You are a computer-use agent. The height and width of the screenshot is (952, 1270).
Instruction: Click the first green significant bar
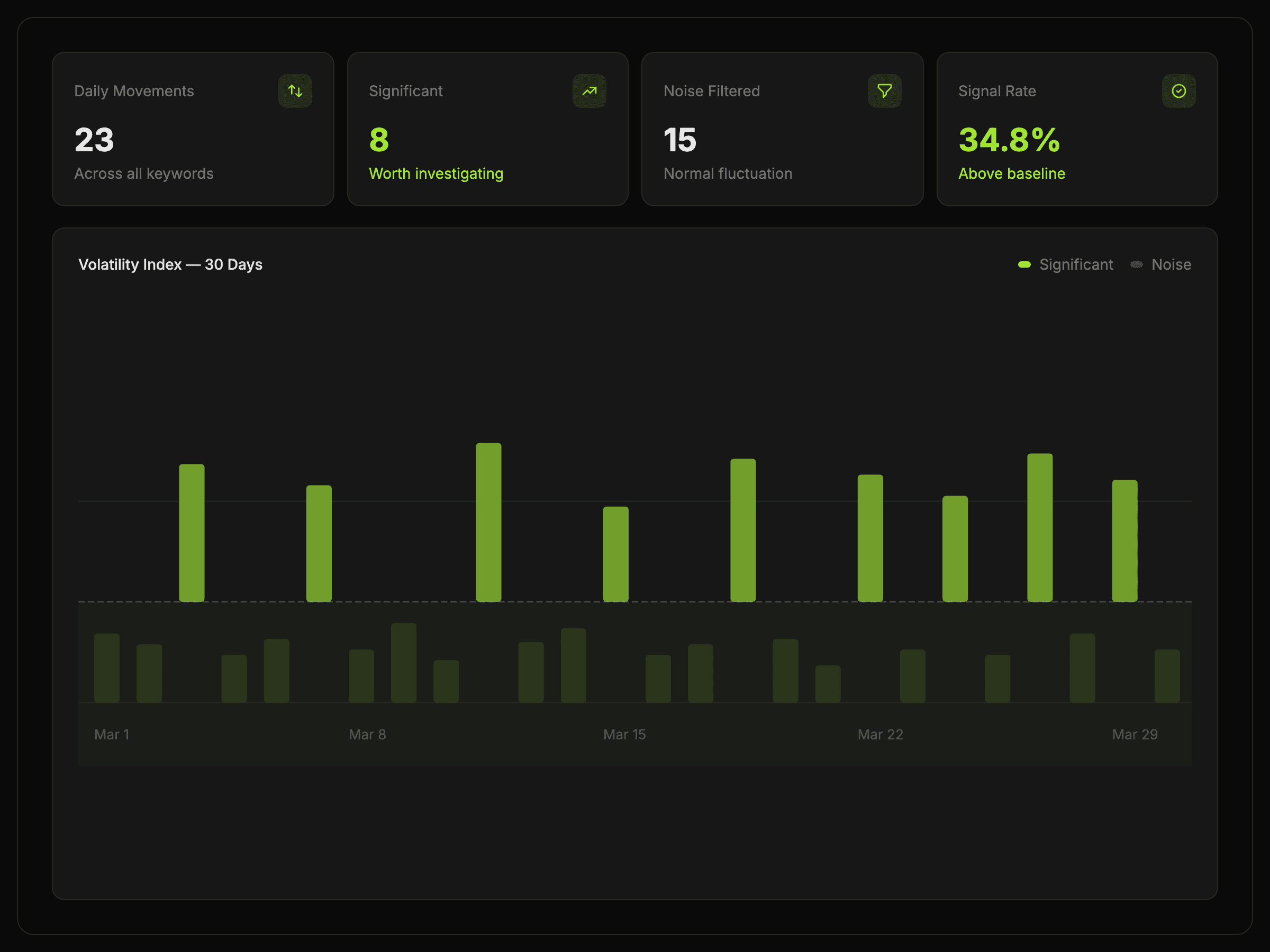pyautogui.click(x=192, y=533)
